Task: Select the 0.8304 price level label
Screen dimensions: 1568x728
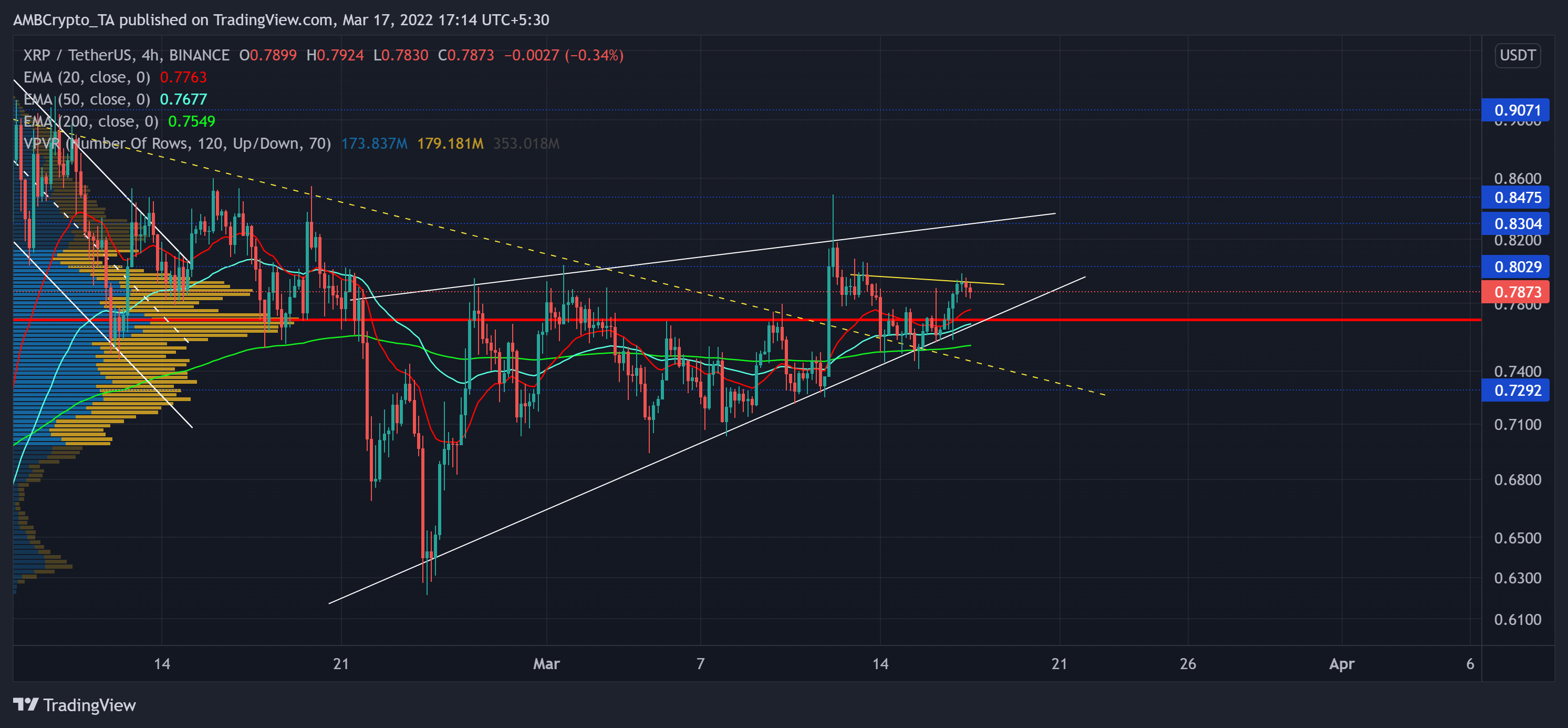Action: pyautogui.click(x=1515, y=223)
